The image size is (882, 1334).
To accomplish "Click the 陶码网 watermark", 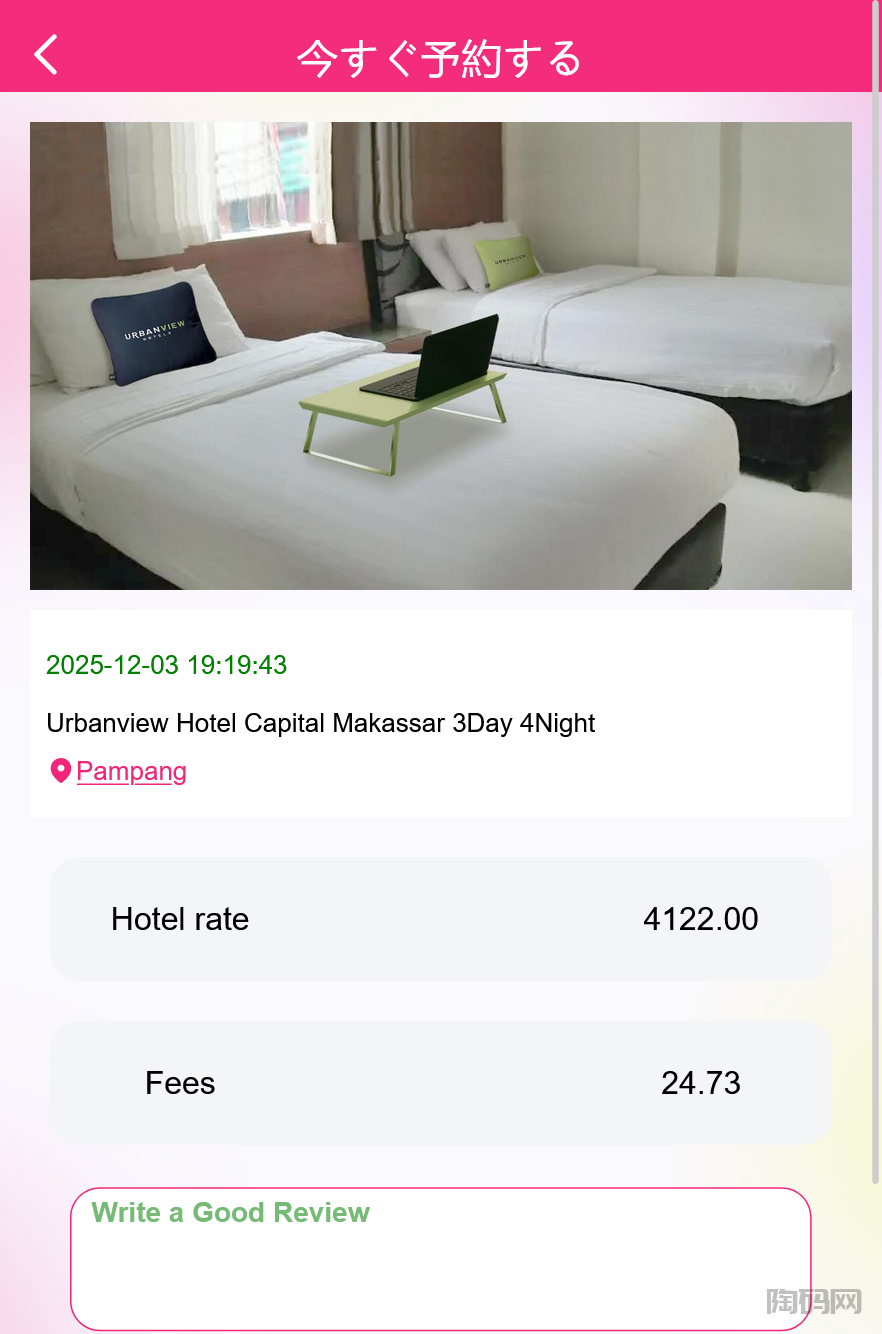I will [x=814, y=1301].
